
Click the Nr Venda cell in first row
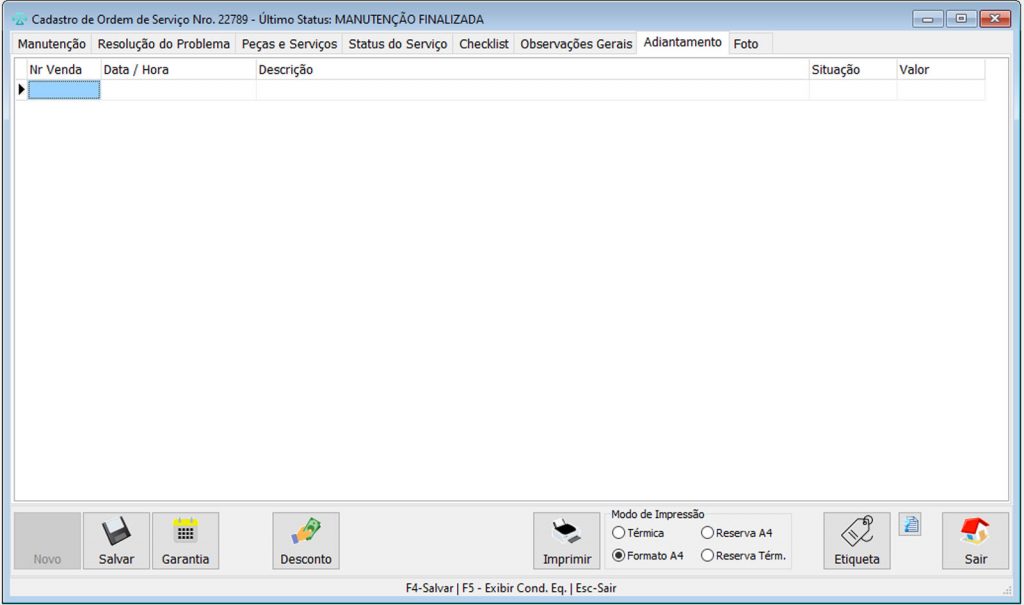(x=64, y=90)
